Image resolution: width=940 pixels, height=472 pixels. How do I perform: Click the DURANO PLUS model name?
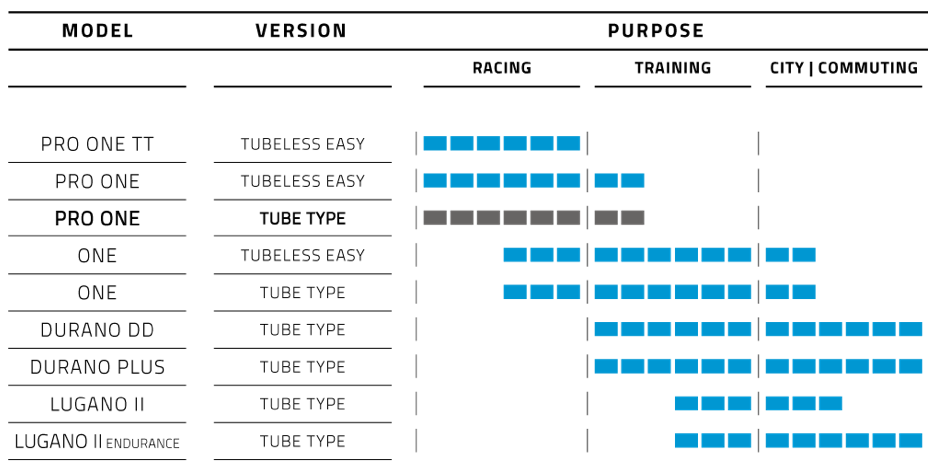(x=97, y=367)
